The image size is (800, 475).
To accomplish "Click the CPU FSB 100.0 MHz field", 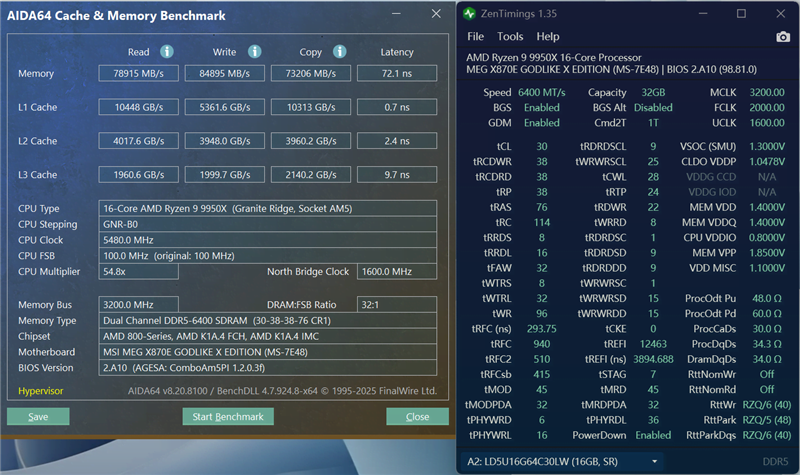I will click(267, 256).
